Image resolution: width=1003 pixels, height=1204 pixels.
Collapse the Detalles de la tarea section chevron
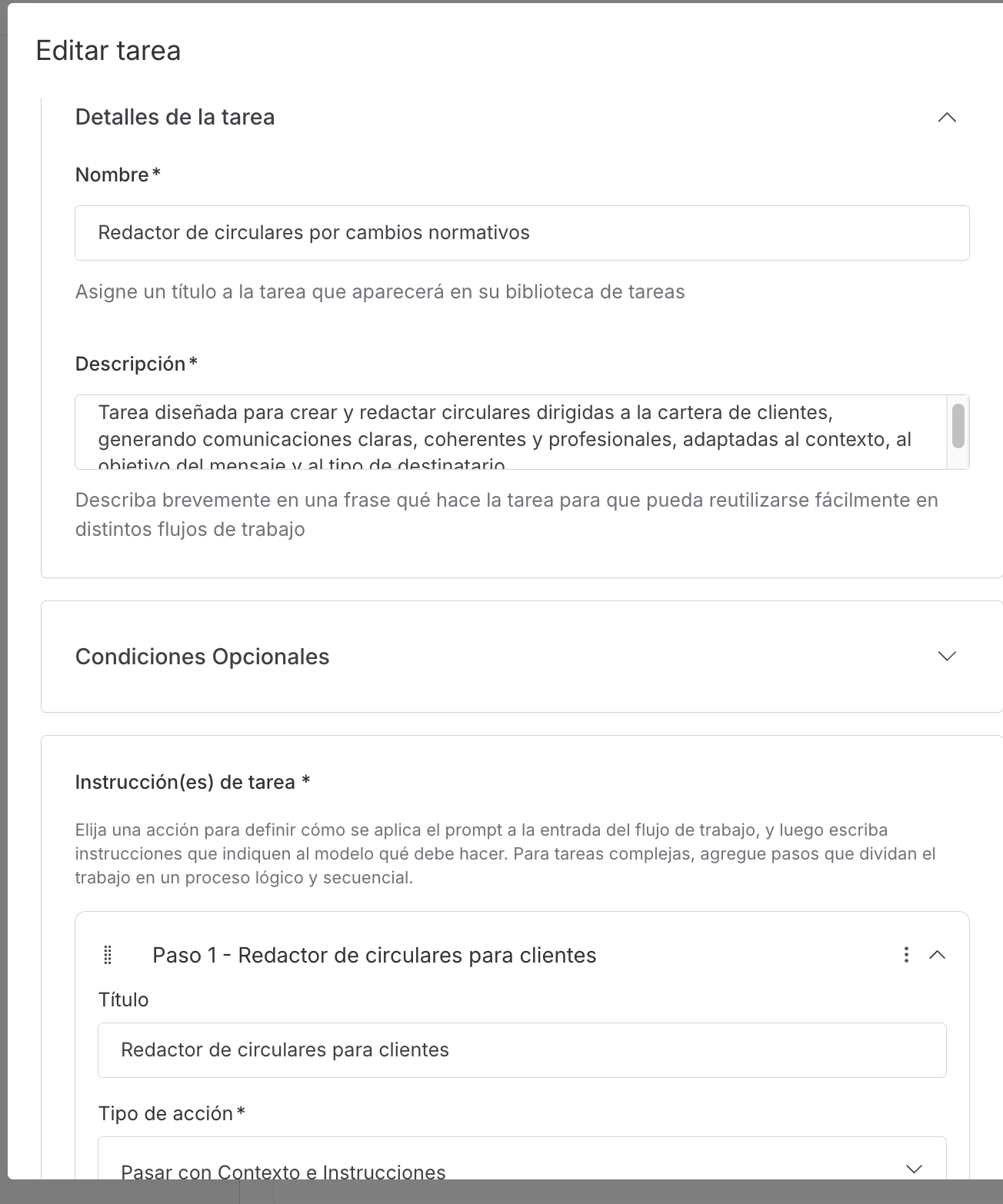(x=947, y=118)
